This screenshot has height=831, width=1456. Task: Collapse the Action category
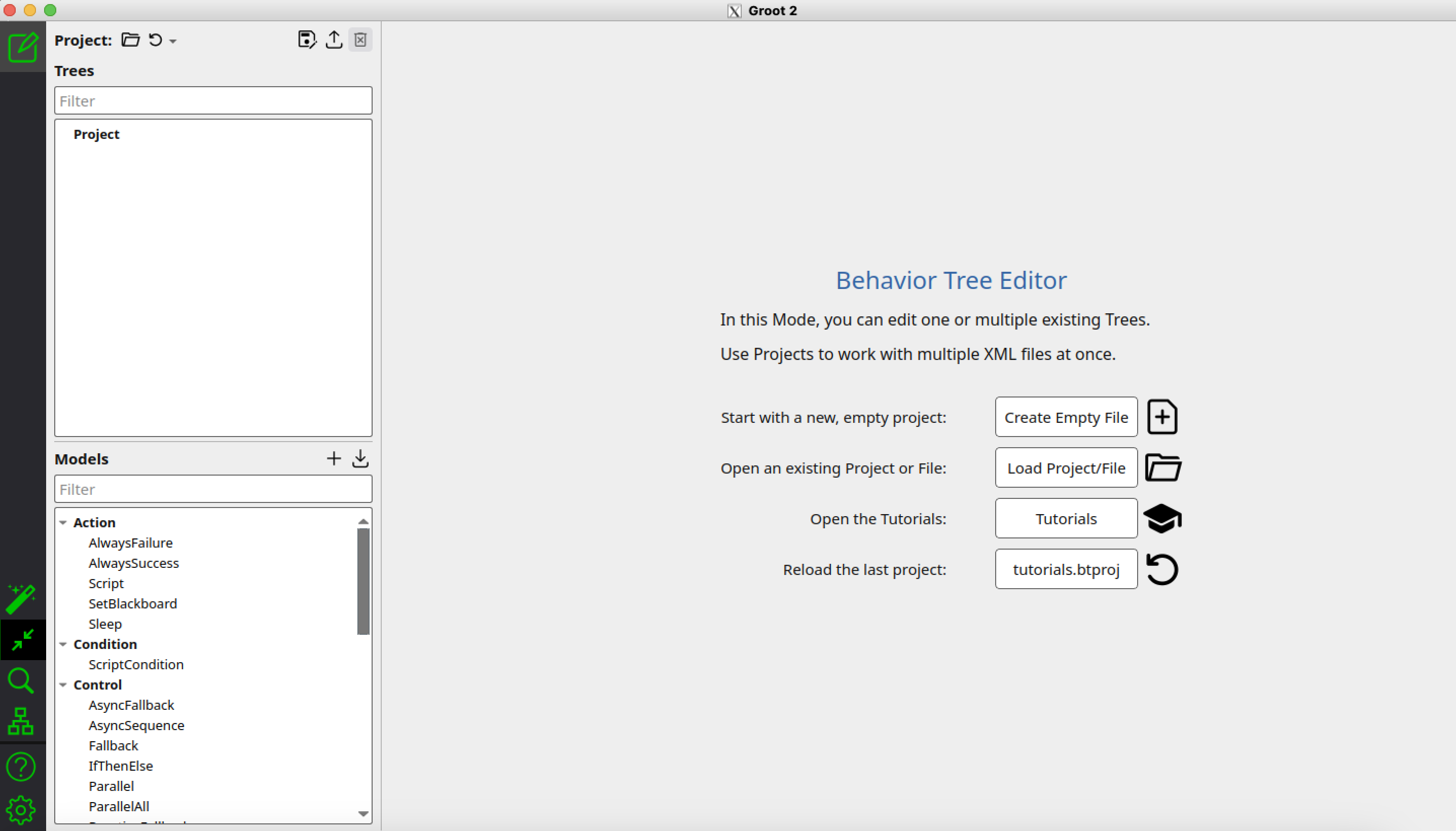click(x=63, y=523)
